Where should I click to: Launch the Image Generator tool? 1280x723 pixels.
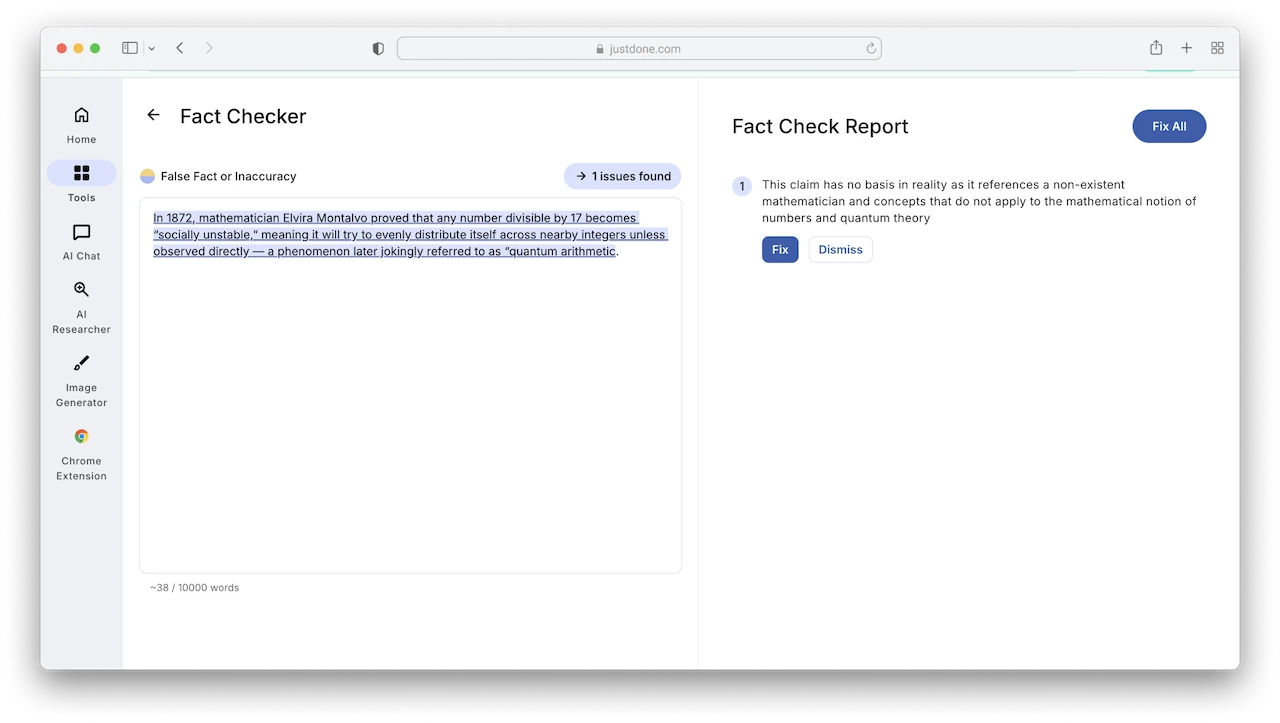pos(81,364)
